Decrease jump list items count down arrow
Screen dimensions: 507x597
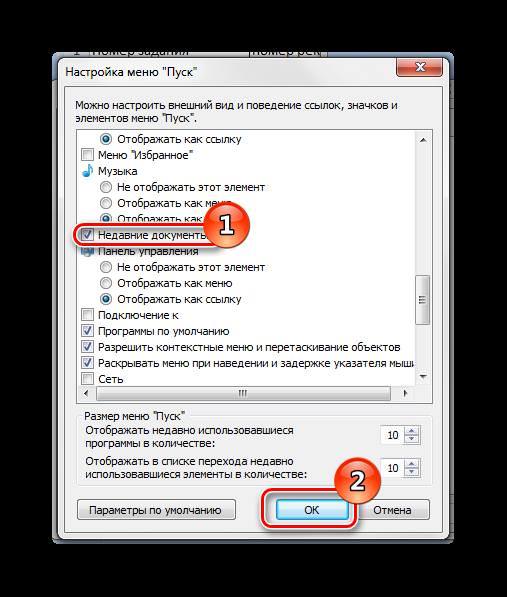click(x=411, y=472)
